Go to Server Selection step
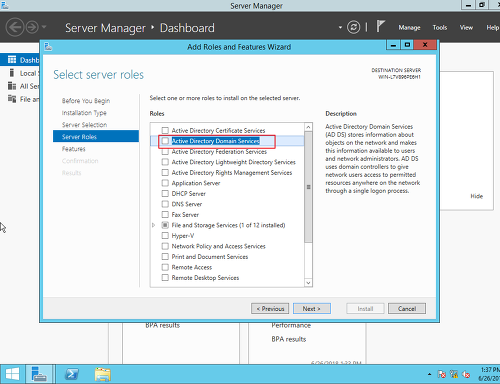 pyautogui.click(x=84, y=125)
